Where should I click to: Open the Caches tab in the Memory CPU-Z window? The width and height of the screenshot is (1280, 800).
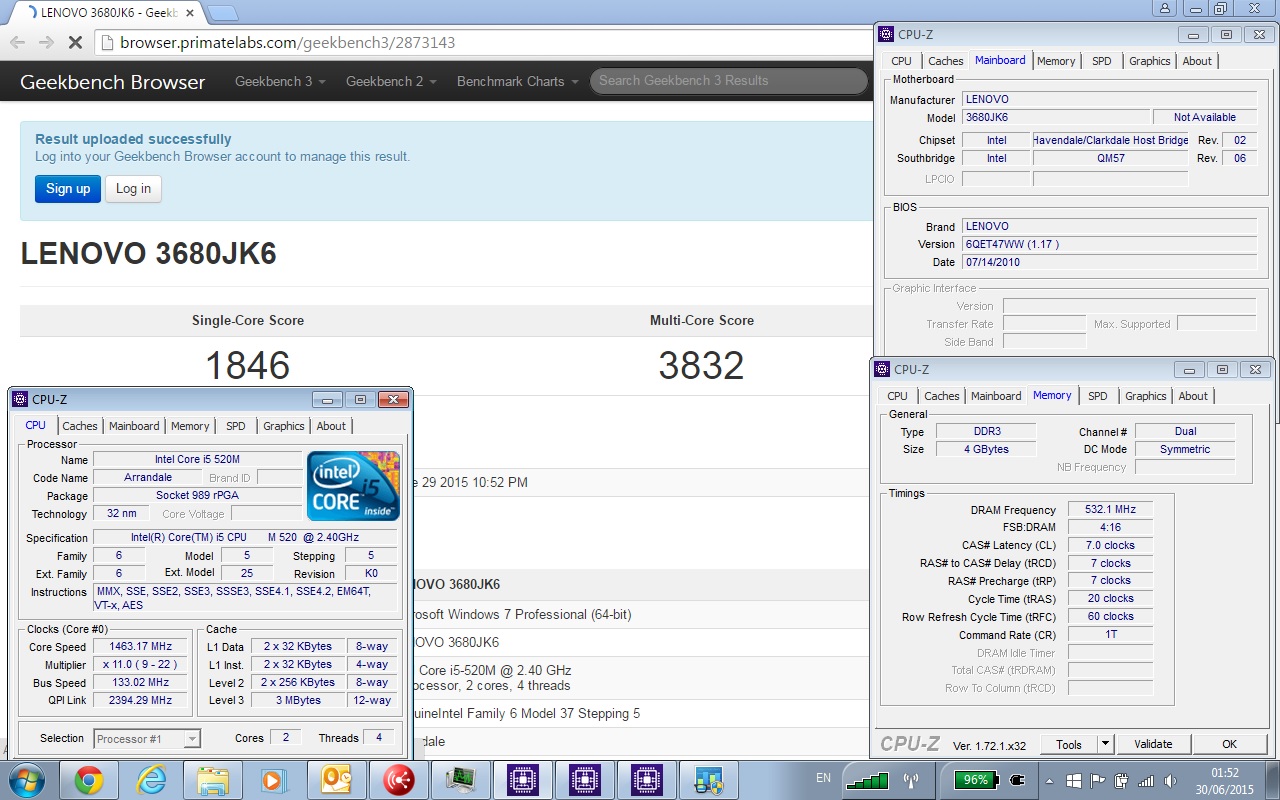click(942, 396)
